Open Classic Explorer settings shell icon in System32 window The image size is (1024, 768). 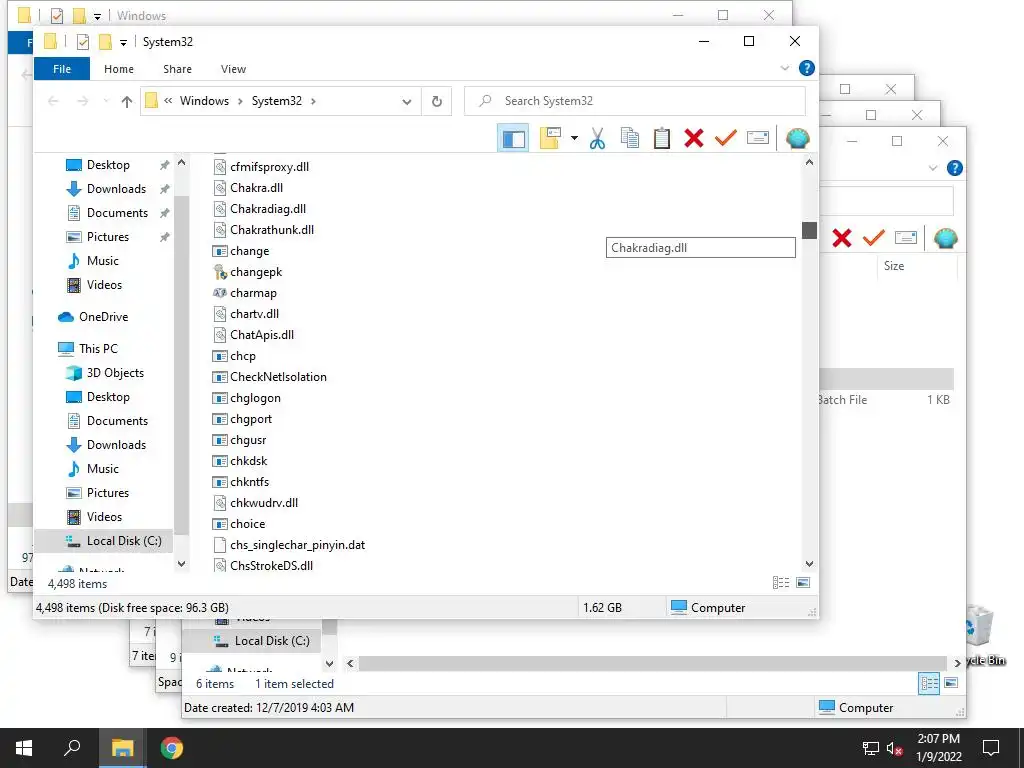pos(797,138)
